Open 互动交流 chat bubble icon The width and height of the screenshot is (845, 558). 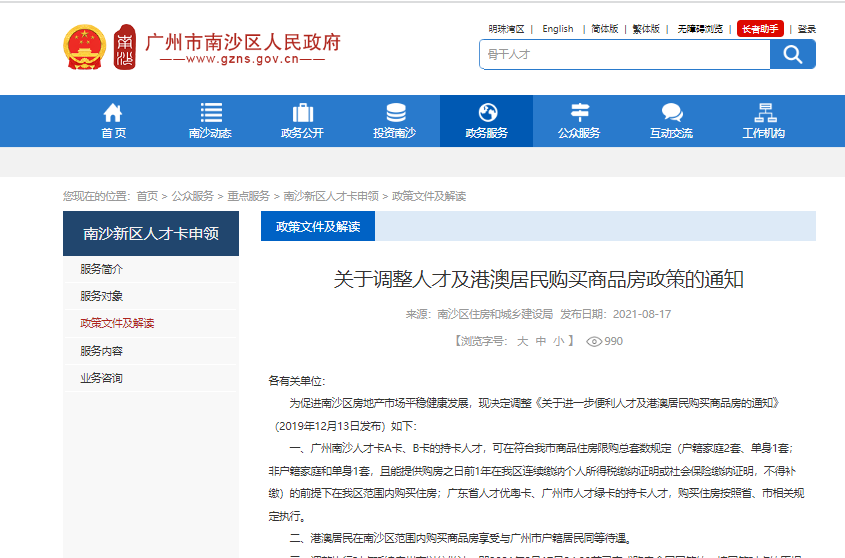tap(672, 113)
